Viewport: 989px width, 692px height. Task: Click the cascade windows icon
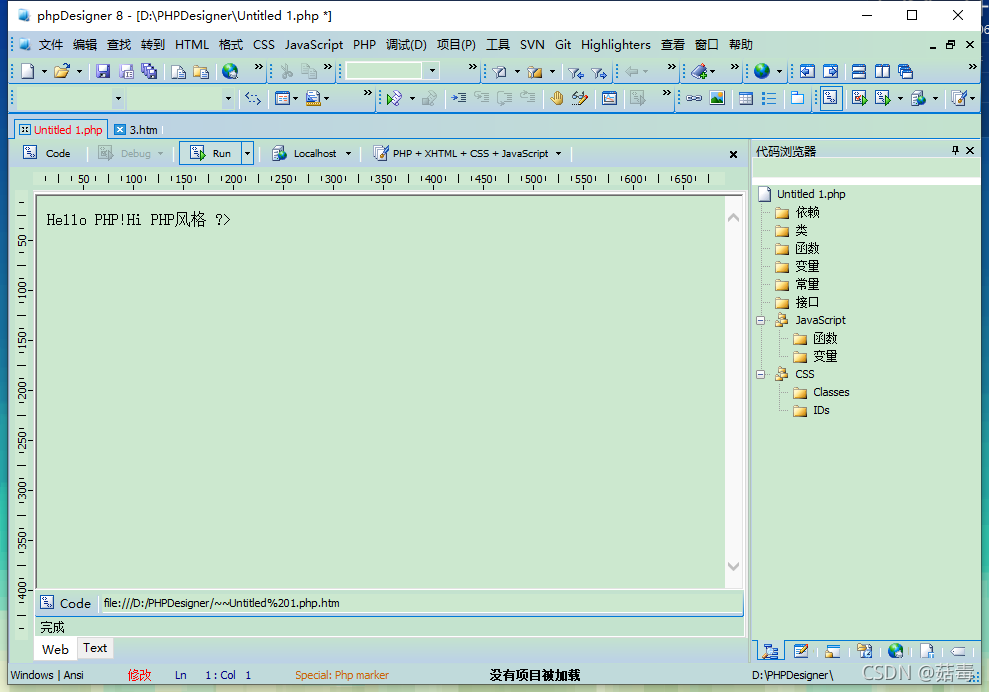coord(906,71)
